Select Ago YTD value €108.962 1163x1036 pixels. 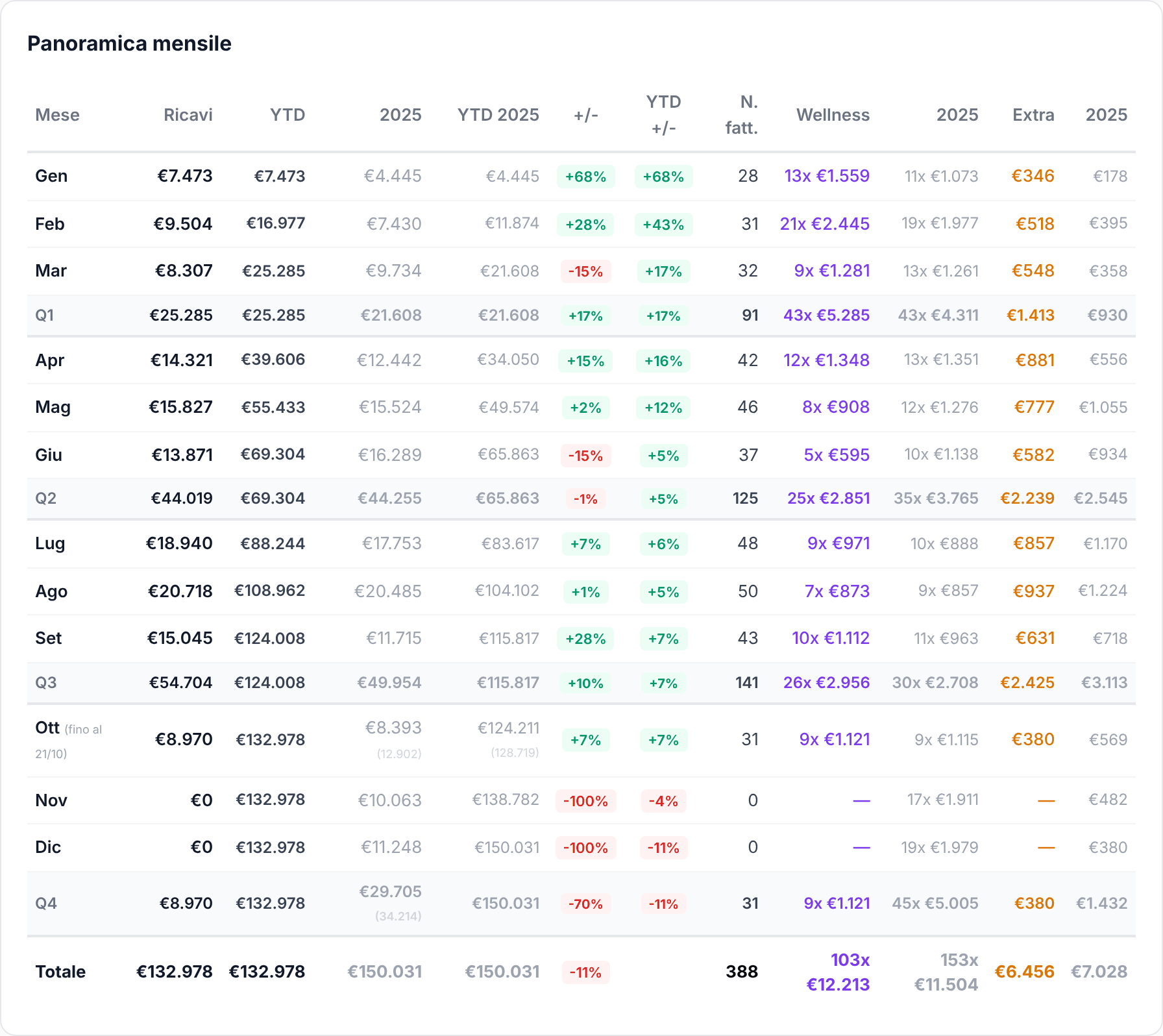(269, 591)
